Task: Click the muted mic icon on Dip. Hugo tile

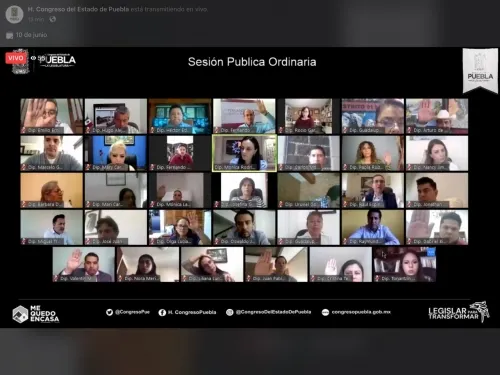Action: click(88, 130)
